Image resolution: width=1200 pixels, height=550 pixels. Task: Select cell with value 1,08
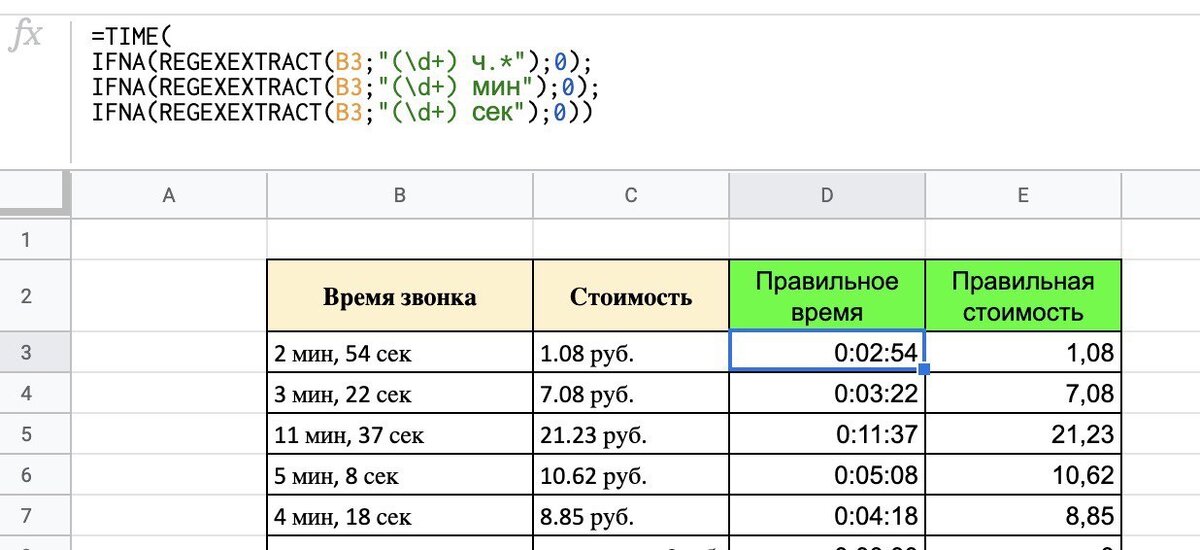(1023, 352)
